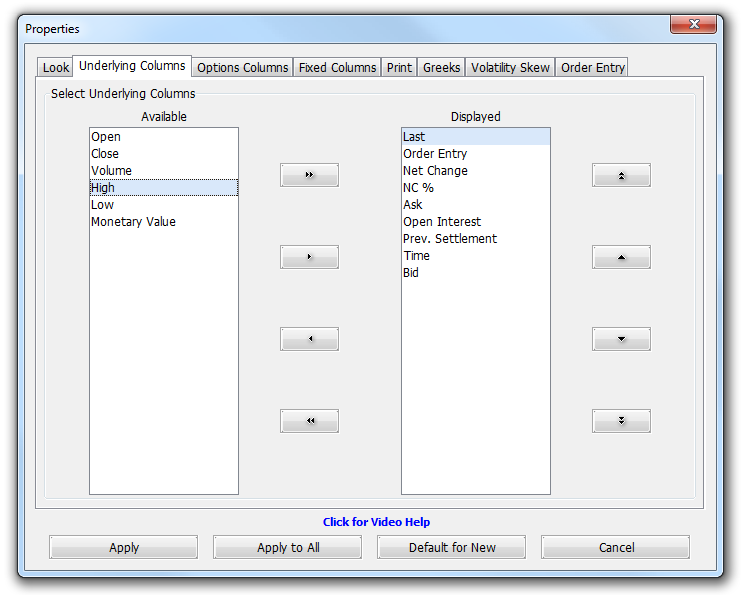Open the Look tab

click(56, 68)
